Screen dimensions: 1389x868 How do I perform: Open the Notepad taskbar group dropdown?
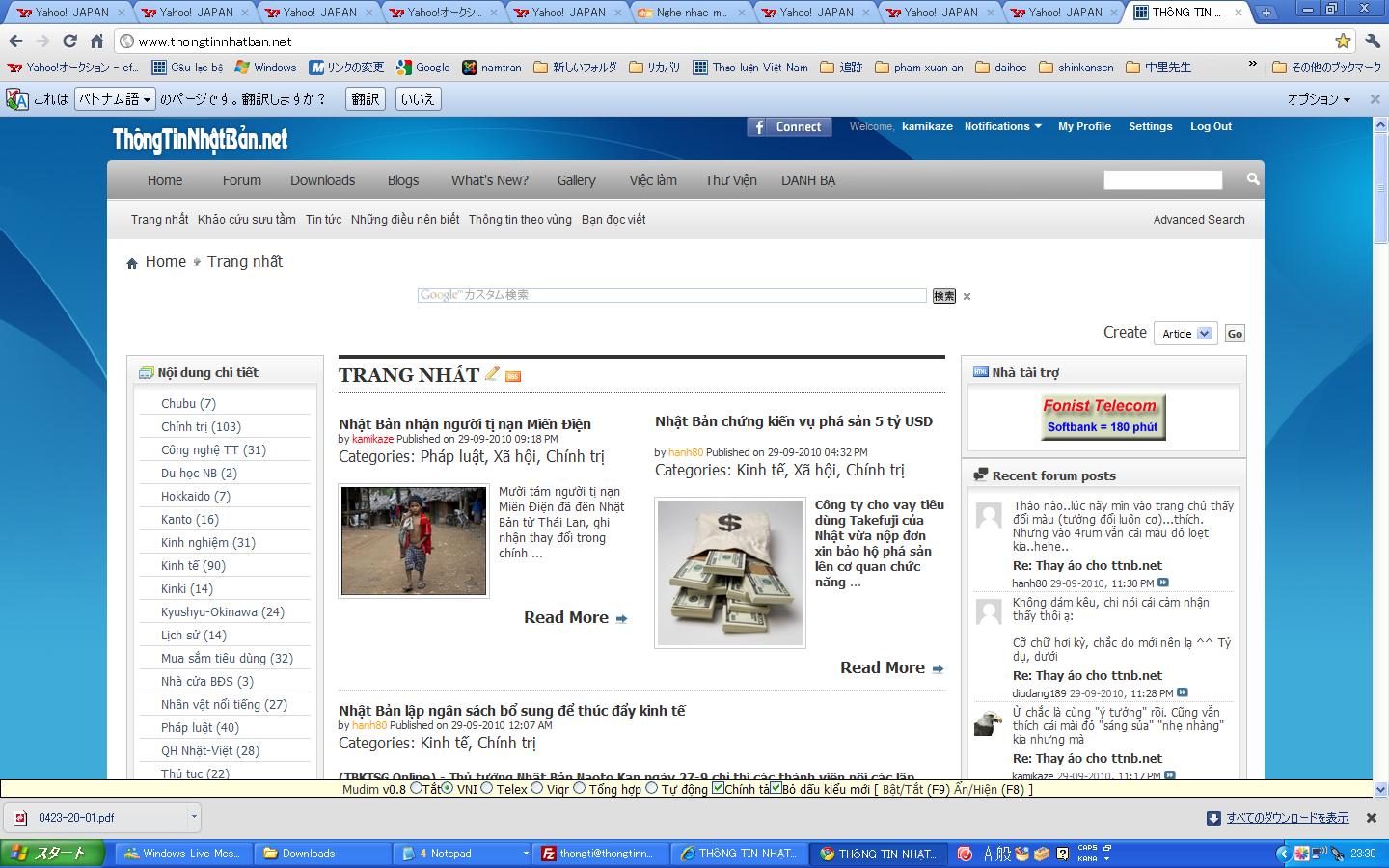(x=526, y=854)
